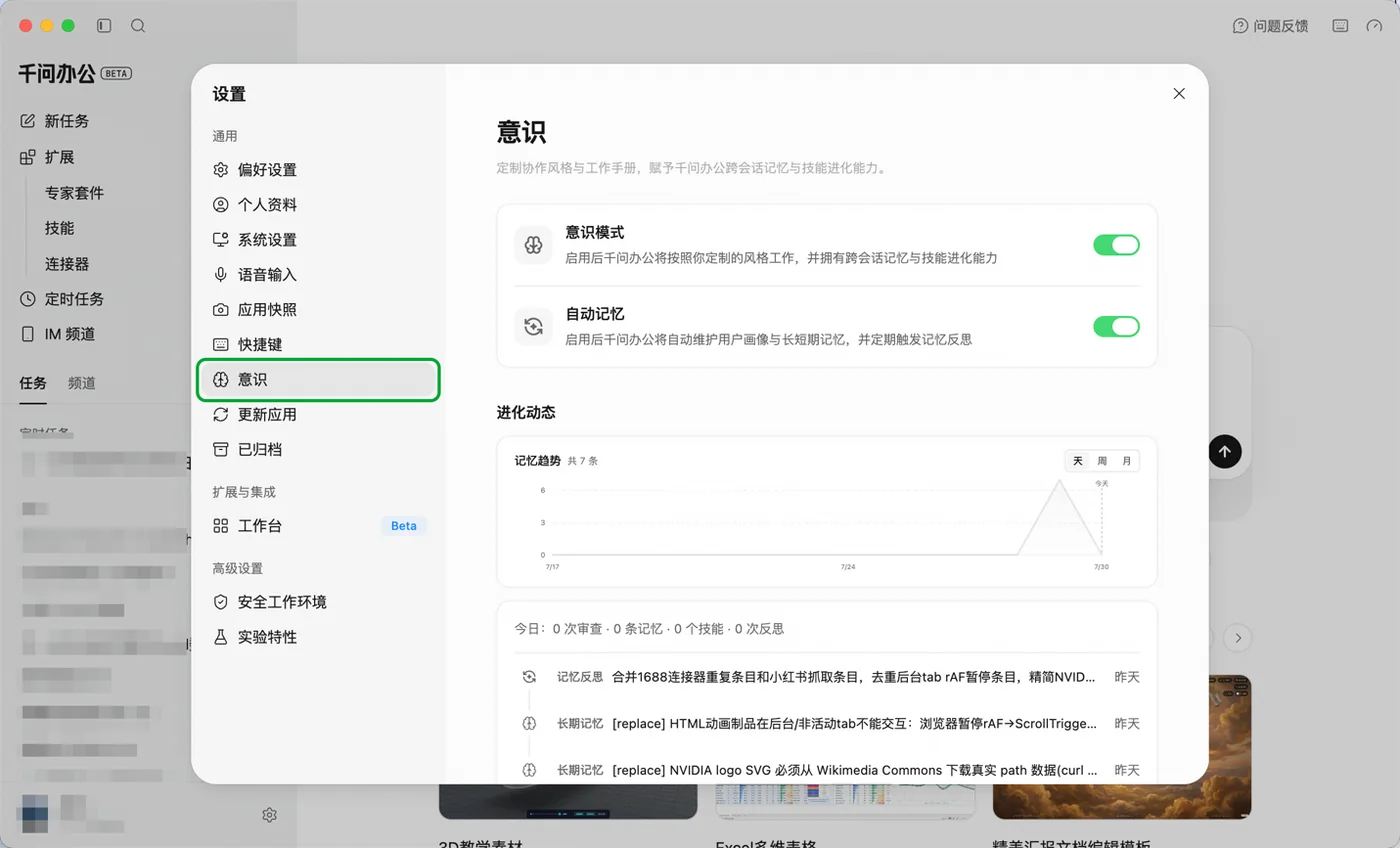Click the black send arrow button
Viewport: 1400px width, 848px height.
[x=1225, y=451]
